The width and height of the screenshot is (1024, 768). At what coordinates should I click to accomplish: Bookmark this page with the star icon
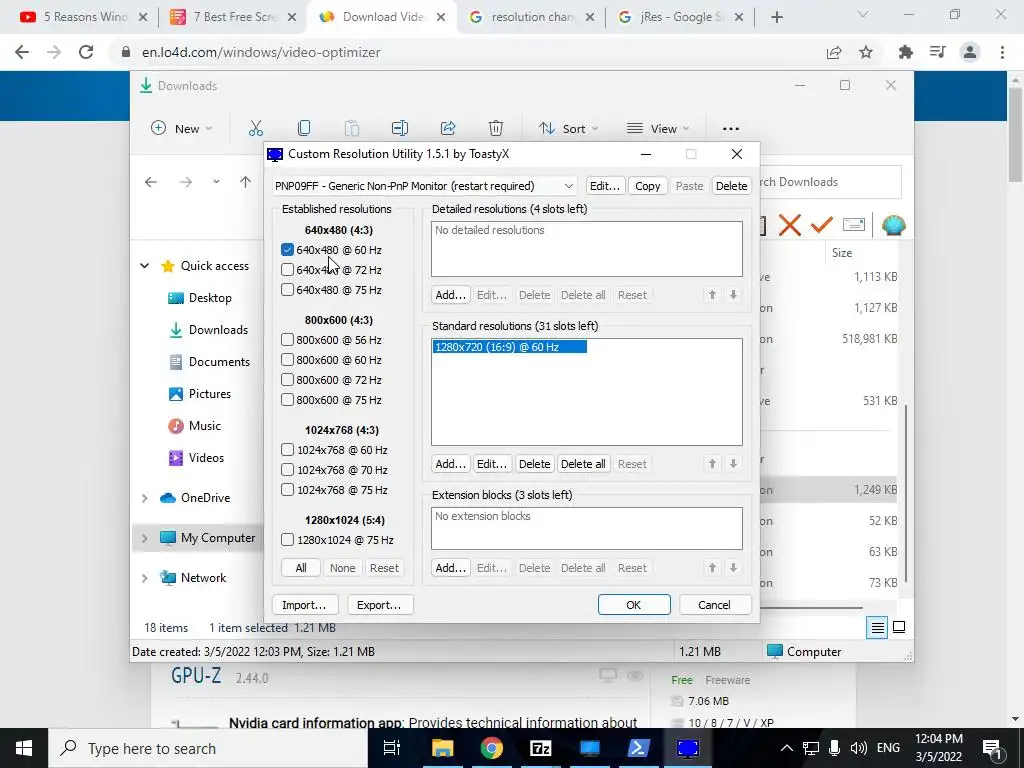(x=866, y=52)
